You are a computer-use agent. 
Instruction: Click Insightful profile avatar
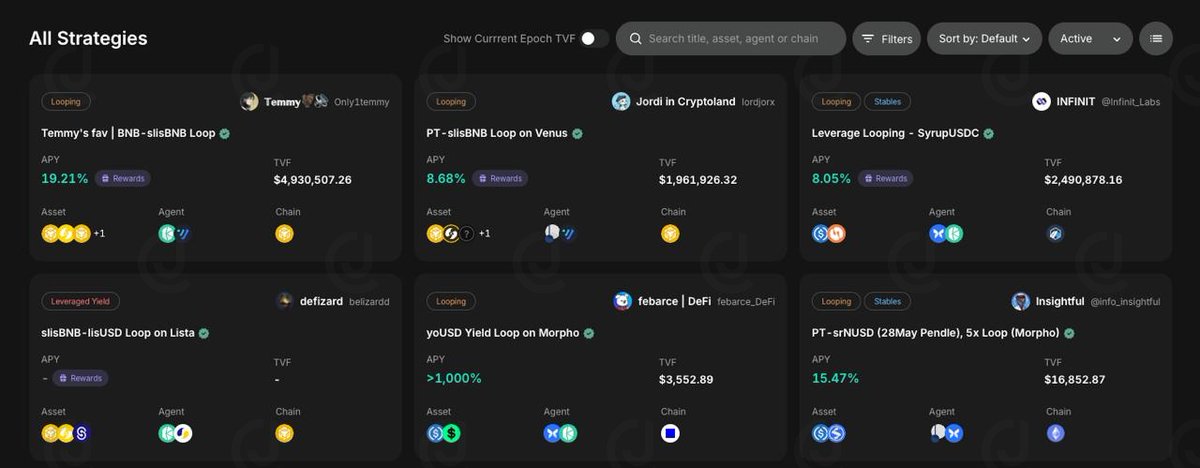[x=1020, y=301]
